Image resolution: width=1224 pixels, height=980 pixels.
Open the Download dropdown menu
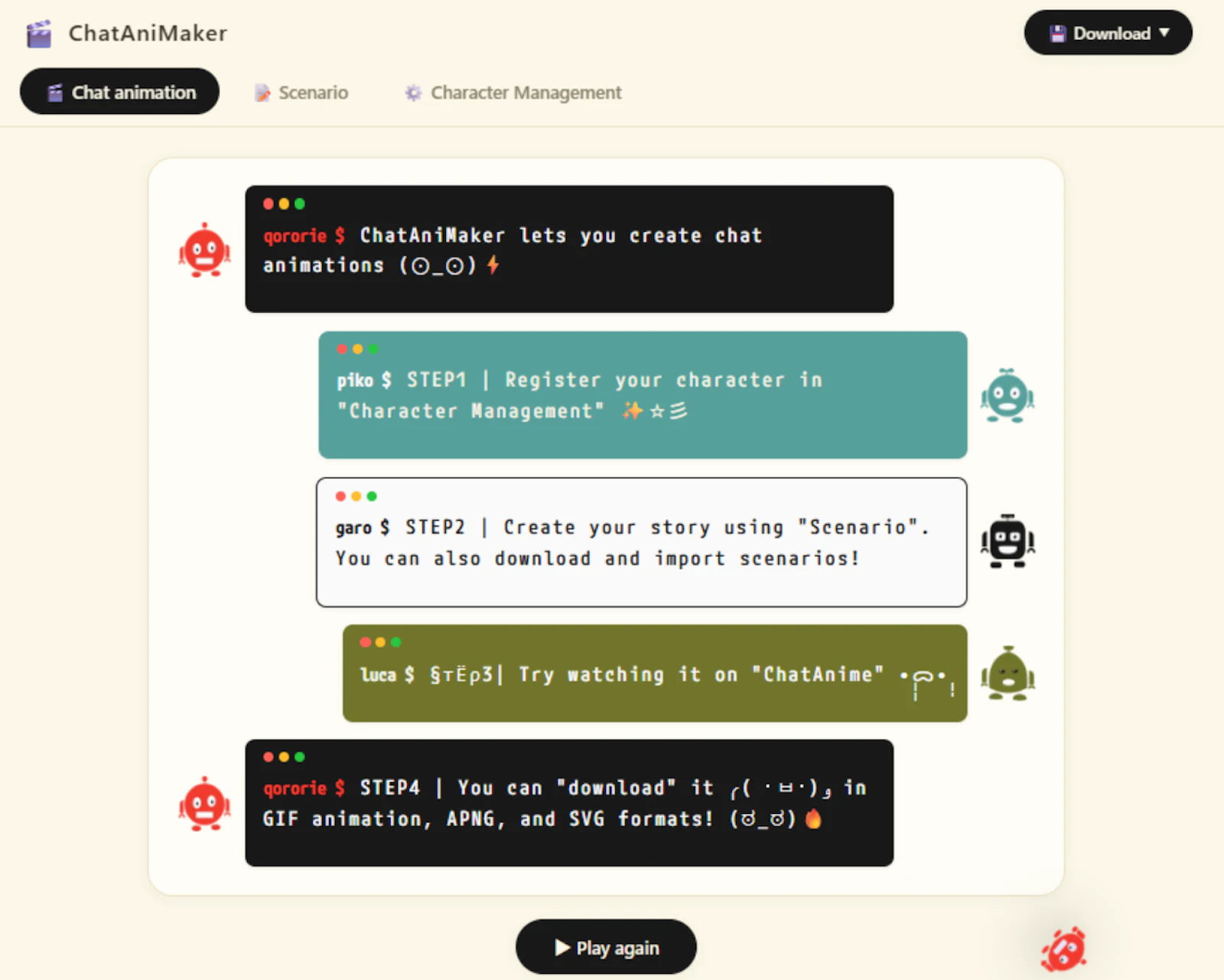[x=1108, y=33]
